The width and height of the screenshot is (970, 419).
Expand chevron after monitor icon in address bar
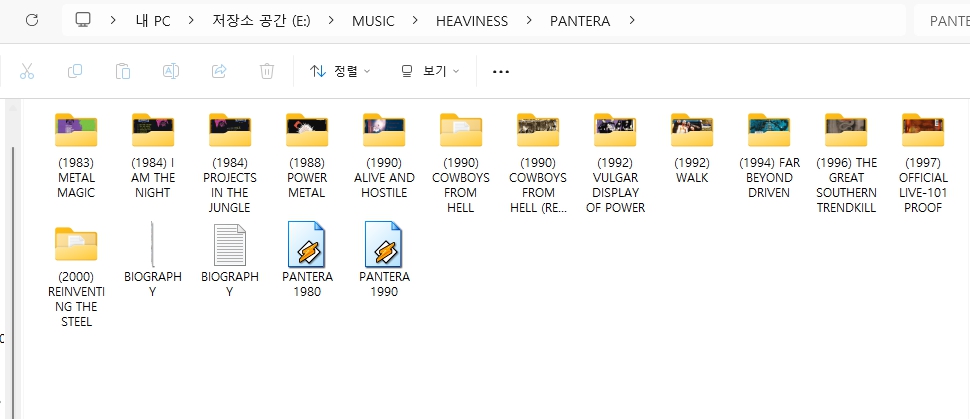[113, 20]
